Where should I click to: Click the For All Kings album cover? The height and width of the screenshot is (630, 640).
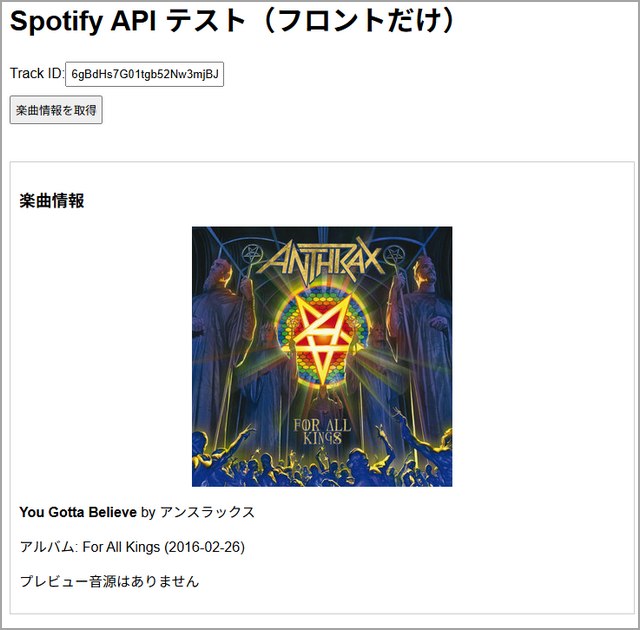click(322, 357)
